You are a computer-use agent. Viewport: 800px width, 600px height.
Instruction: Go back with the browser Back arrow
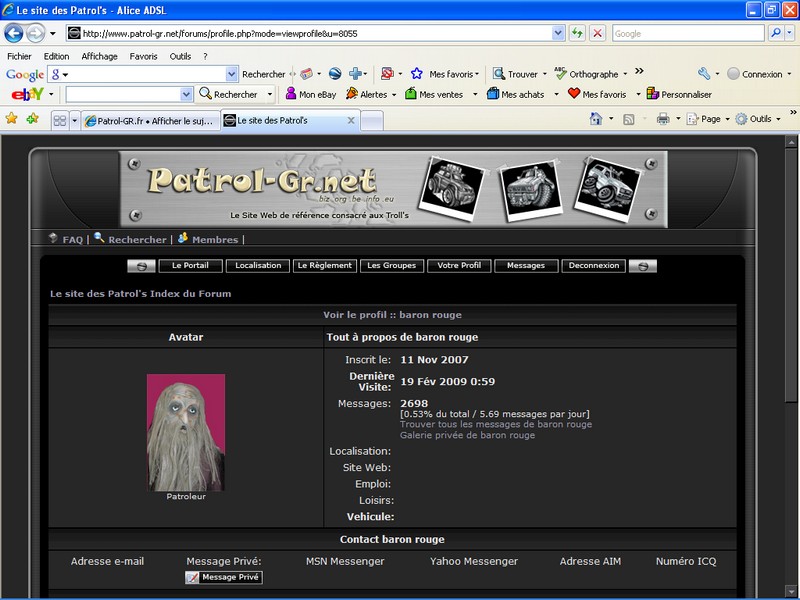tap(14, 34)
